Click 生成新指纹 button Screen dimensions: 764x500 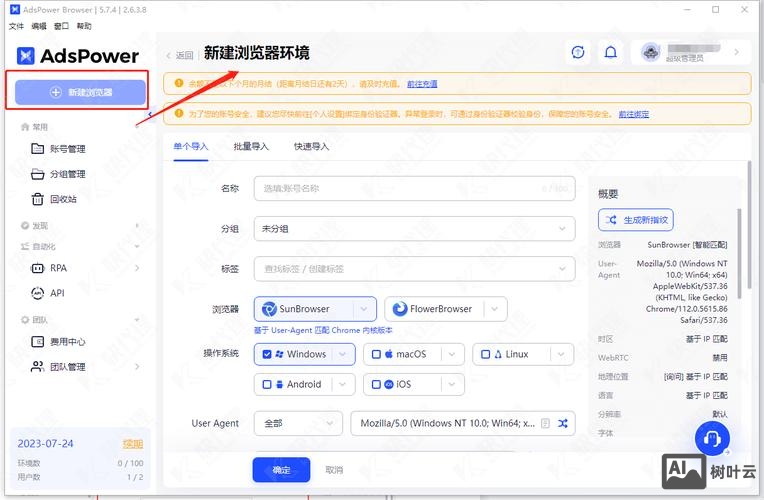[x=636, y=220]
